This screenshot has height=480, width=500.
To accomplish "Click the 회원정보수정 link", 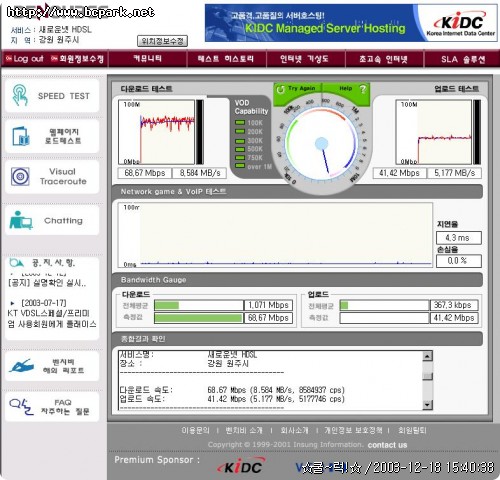I will point(82,59).
